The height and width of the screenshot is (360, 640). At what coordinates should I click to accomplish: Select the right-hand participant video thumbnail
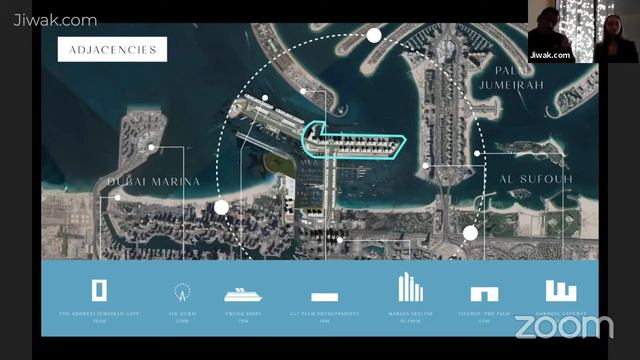coord(617,31)
